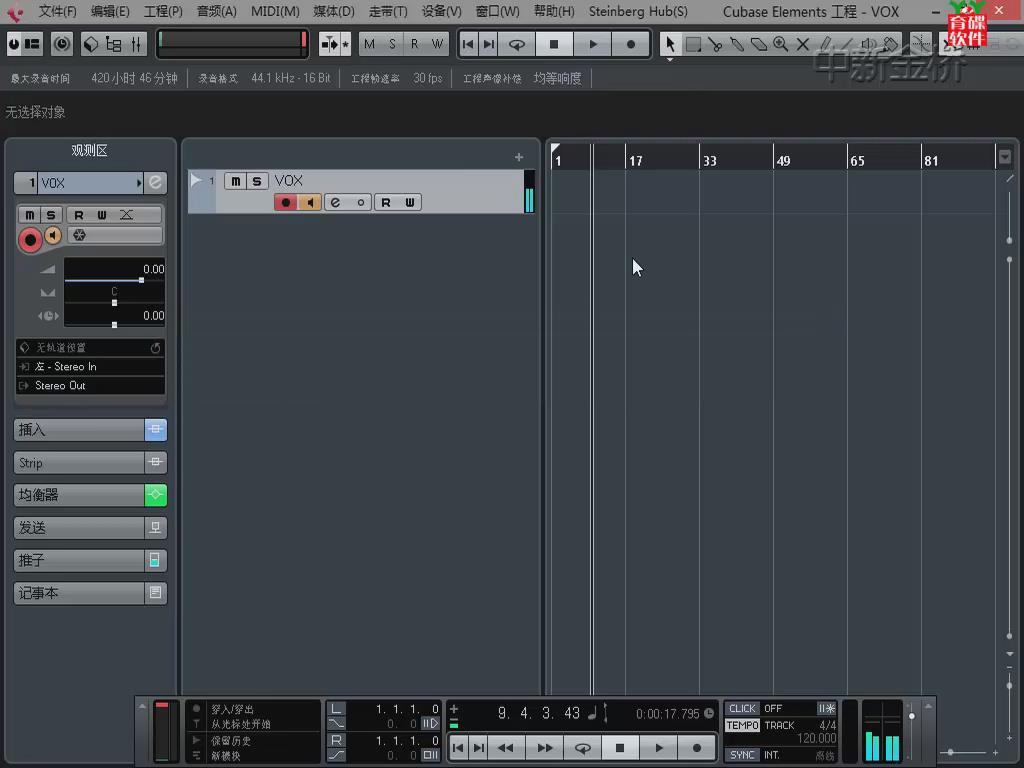The height and width of the screenshot is (768, 1024).
Task: Open the history clock icon in toolbar
Action: pos(62,44)
